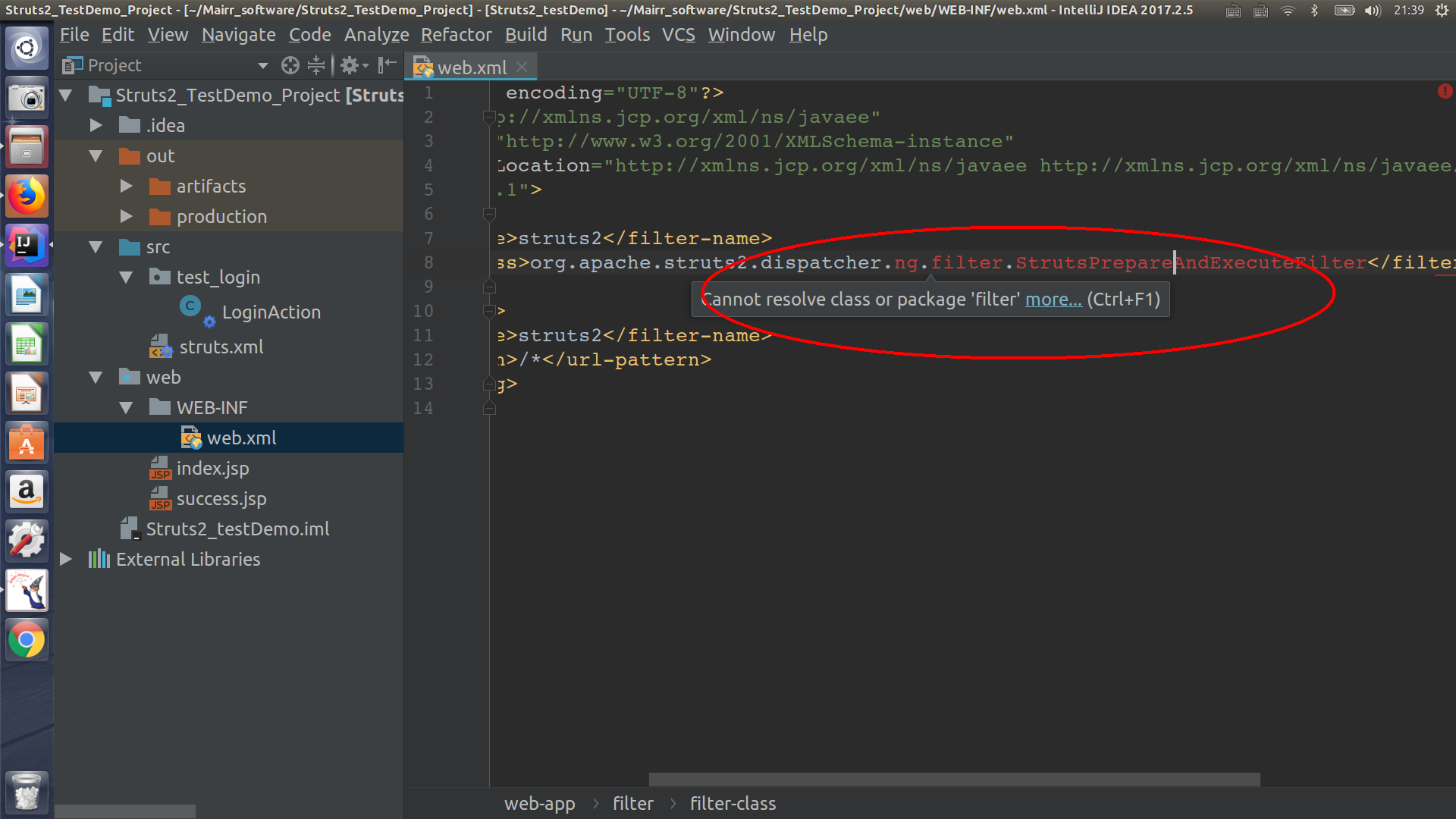Collapse the test_login package
The width and height of the screenshot is (1456, 819).
point(127,278)
